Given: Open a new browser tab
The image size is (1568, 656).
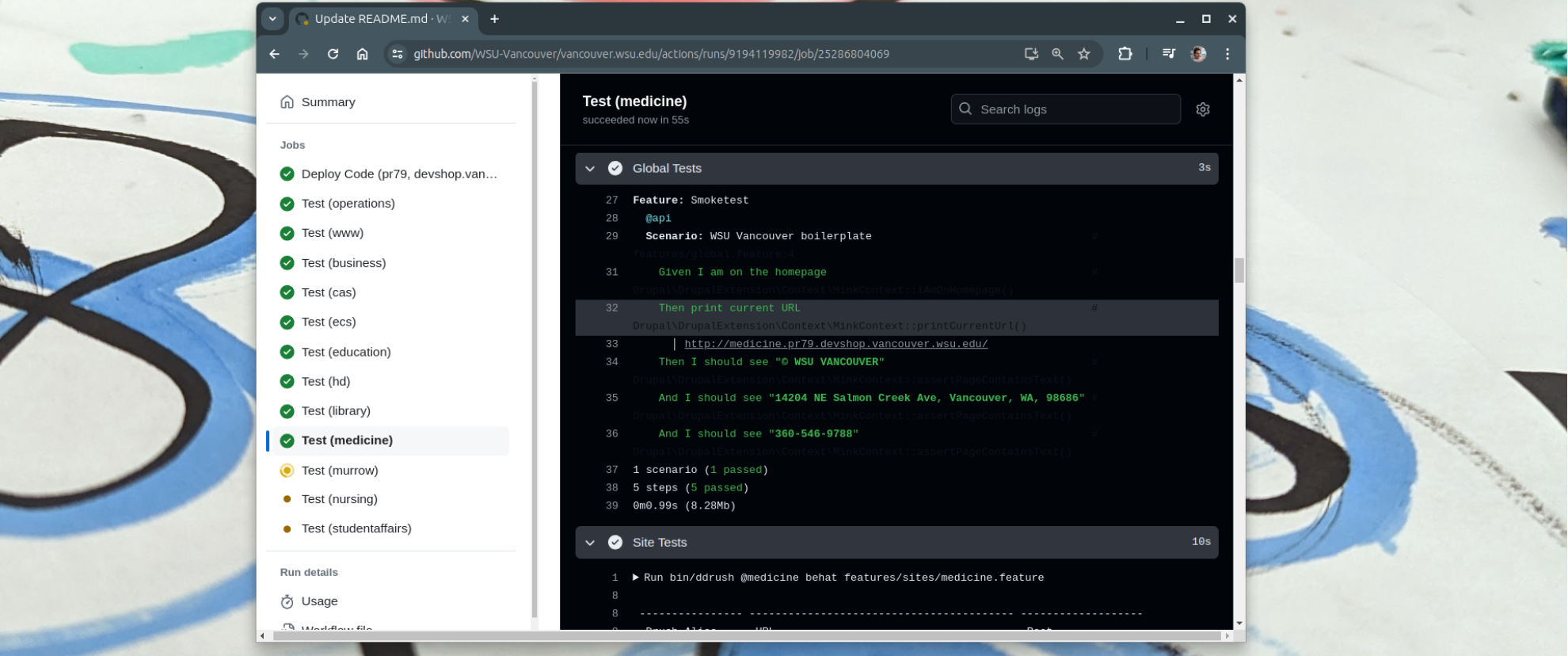Looking at the screenshot, I should click(494, 19).
